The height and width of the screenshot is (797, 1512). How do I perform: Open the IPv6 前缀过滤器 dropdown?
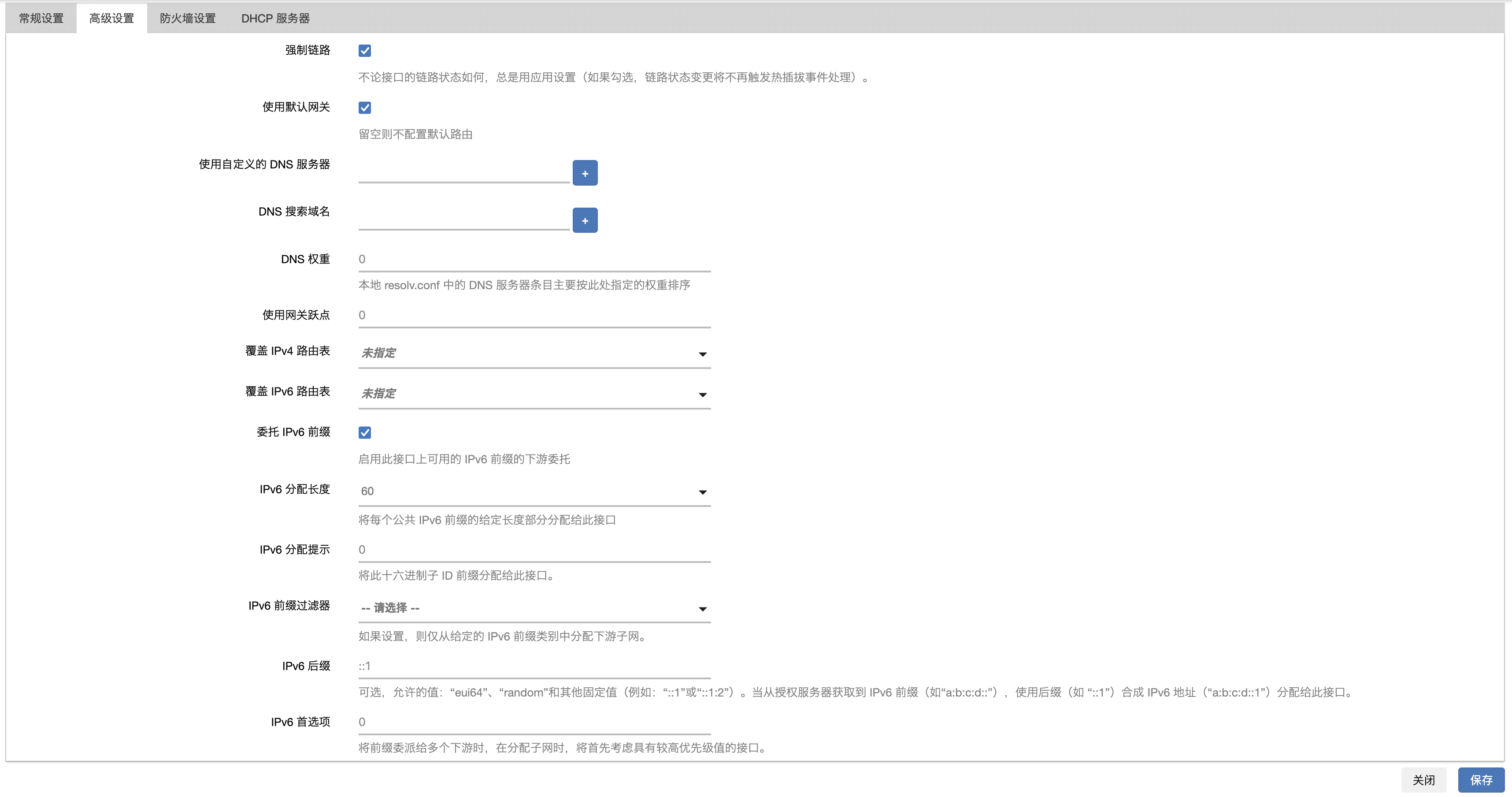pos(534,608)
